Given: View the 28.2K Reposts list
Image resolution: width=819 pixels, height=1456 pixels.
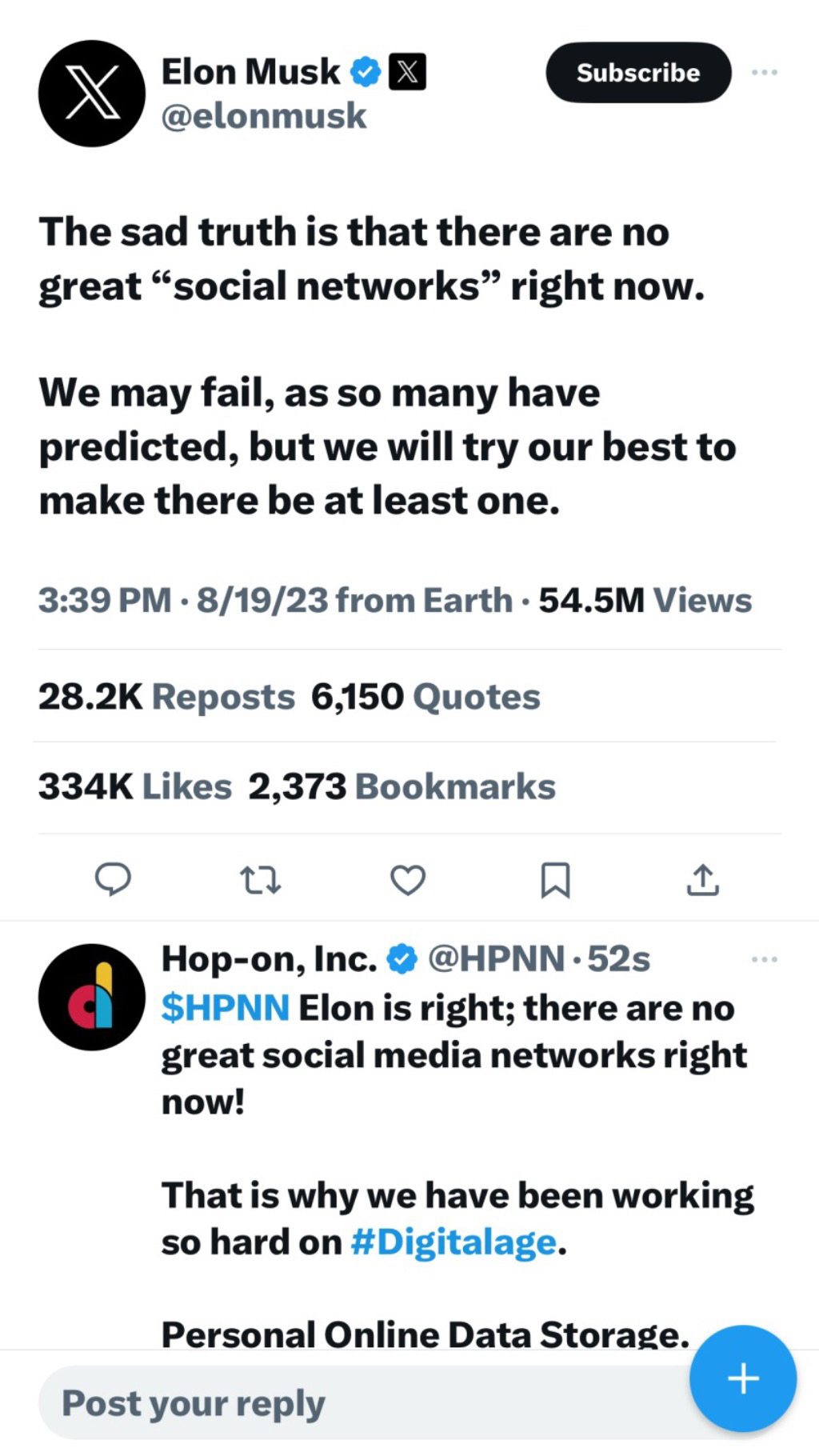Looking at the screenshot, I should coord(166,697).
